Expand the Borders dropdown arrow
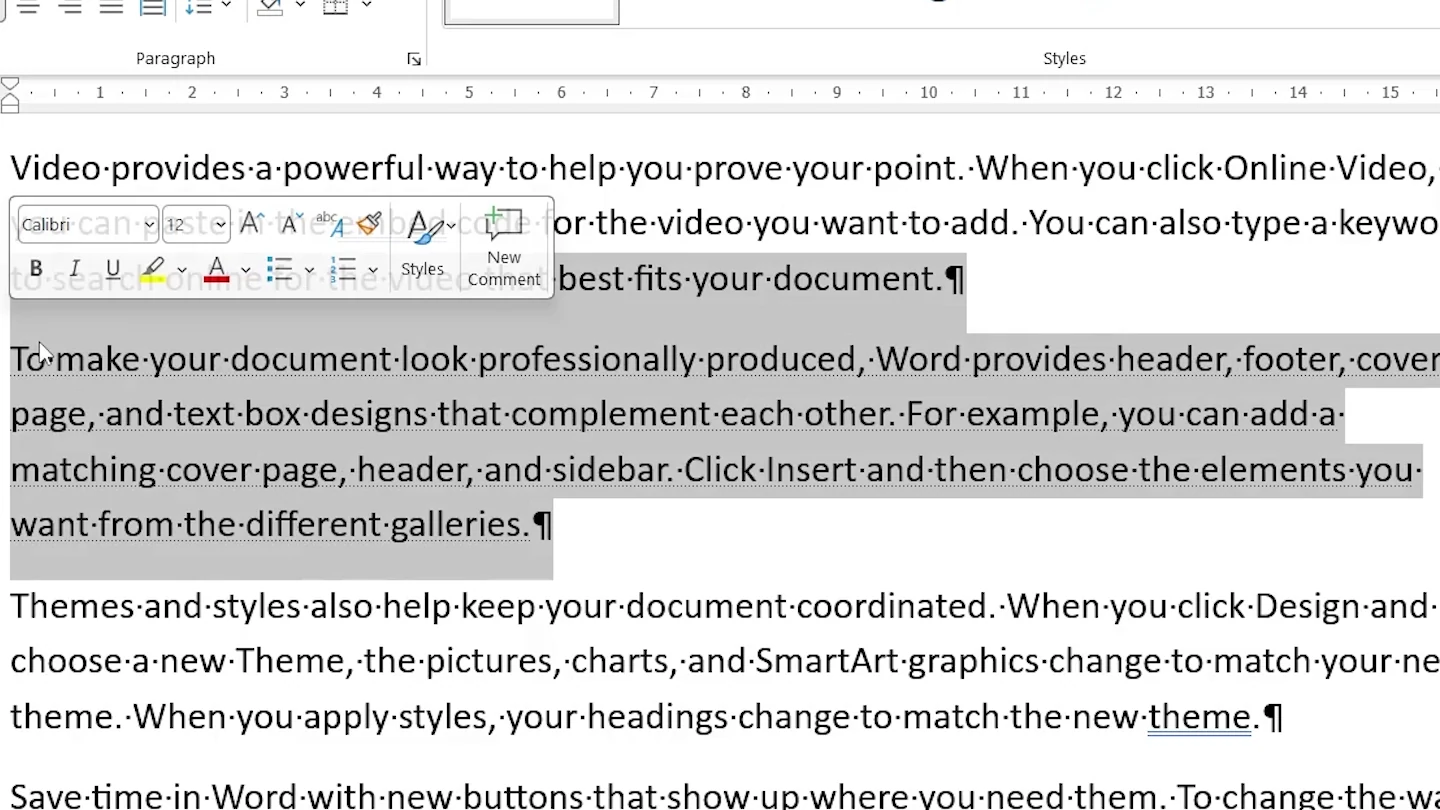The height and width of the screenshot is (810, 1440). coord(367,6)
